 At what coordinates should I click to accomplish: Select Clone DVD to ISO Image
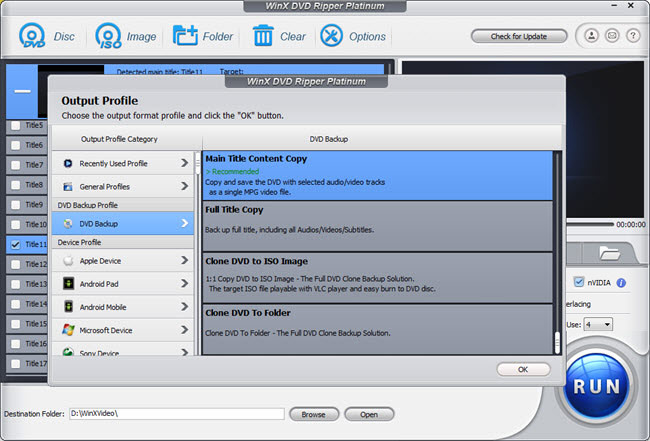(377, 278)
